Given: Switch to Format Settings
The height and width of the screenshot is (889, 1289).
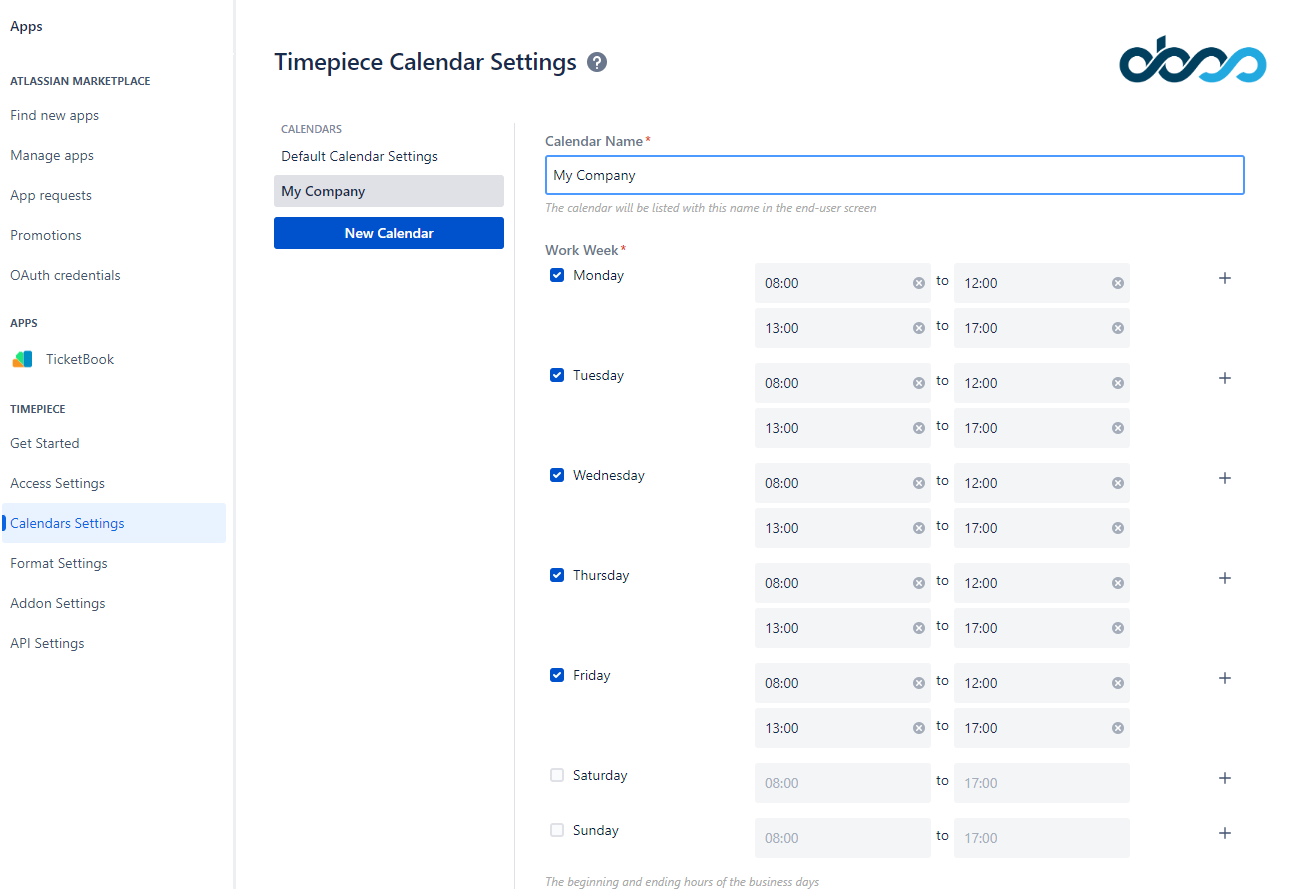Looking at the screenshot, I should pyautogui.click(x=58, y=563).
